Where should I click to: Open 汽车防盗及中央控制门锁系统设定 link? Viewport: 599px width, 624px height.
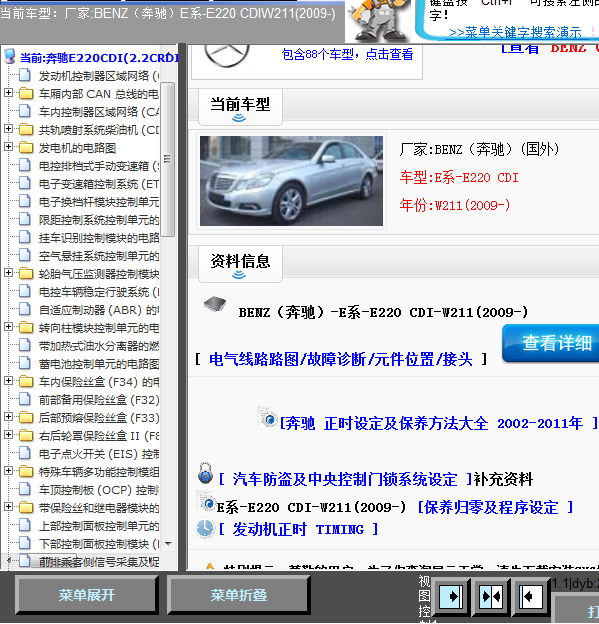(345, 480)
